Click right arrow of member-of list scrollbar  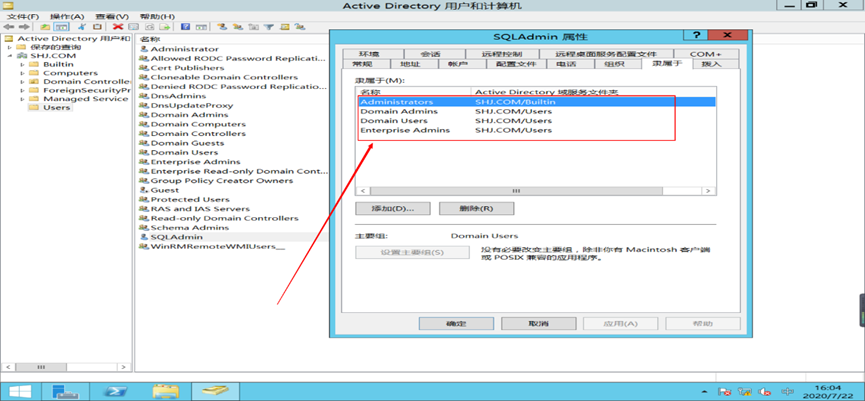pos(708,190)
